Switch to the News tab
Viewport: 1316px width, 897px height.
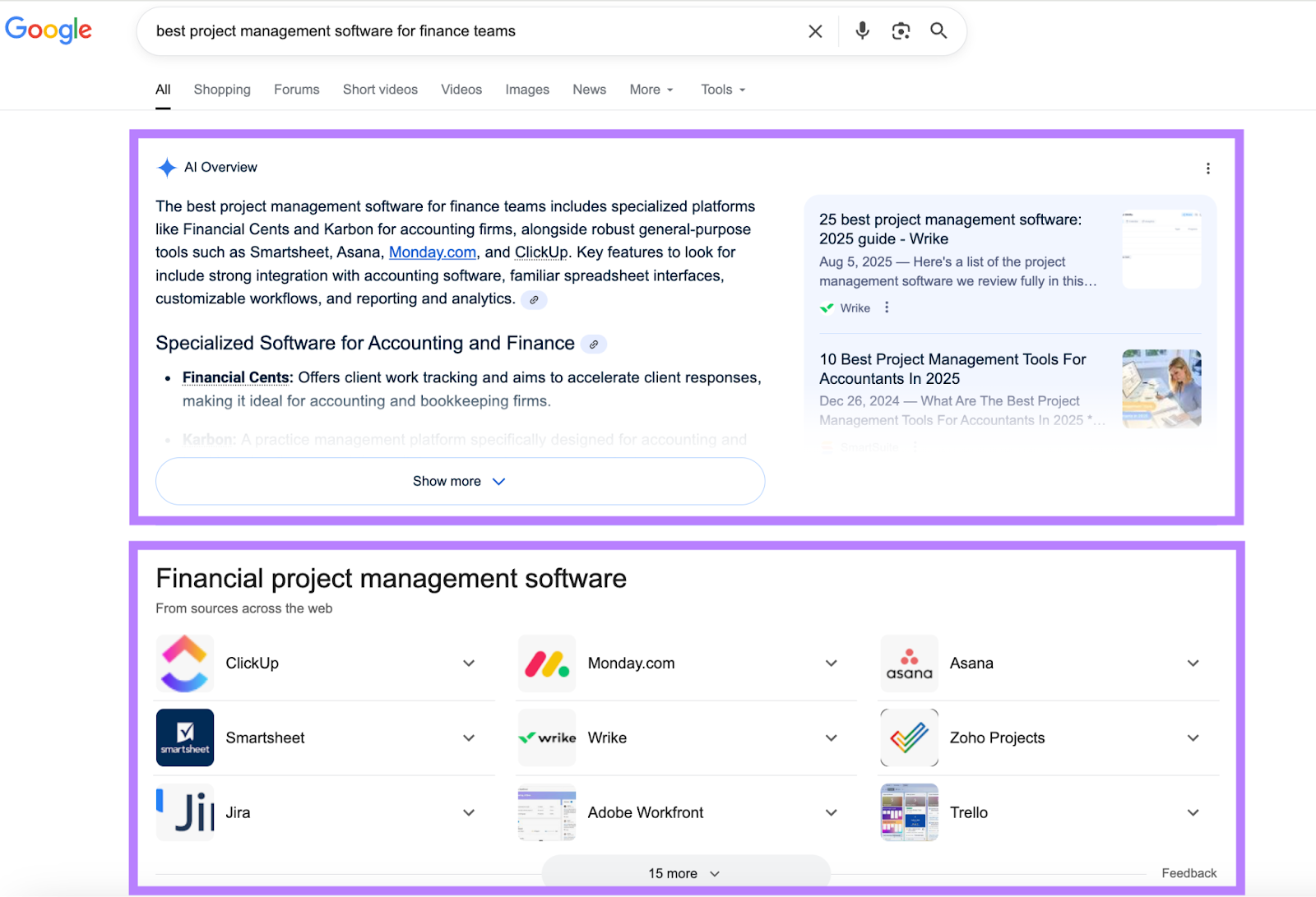tap(588, 89)
